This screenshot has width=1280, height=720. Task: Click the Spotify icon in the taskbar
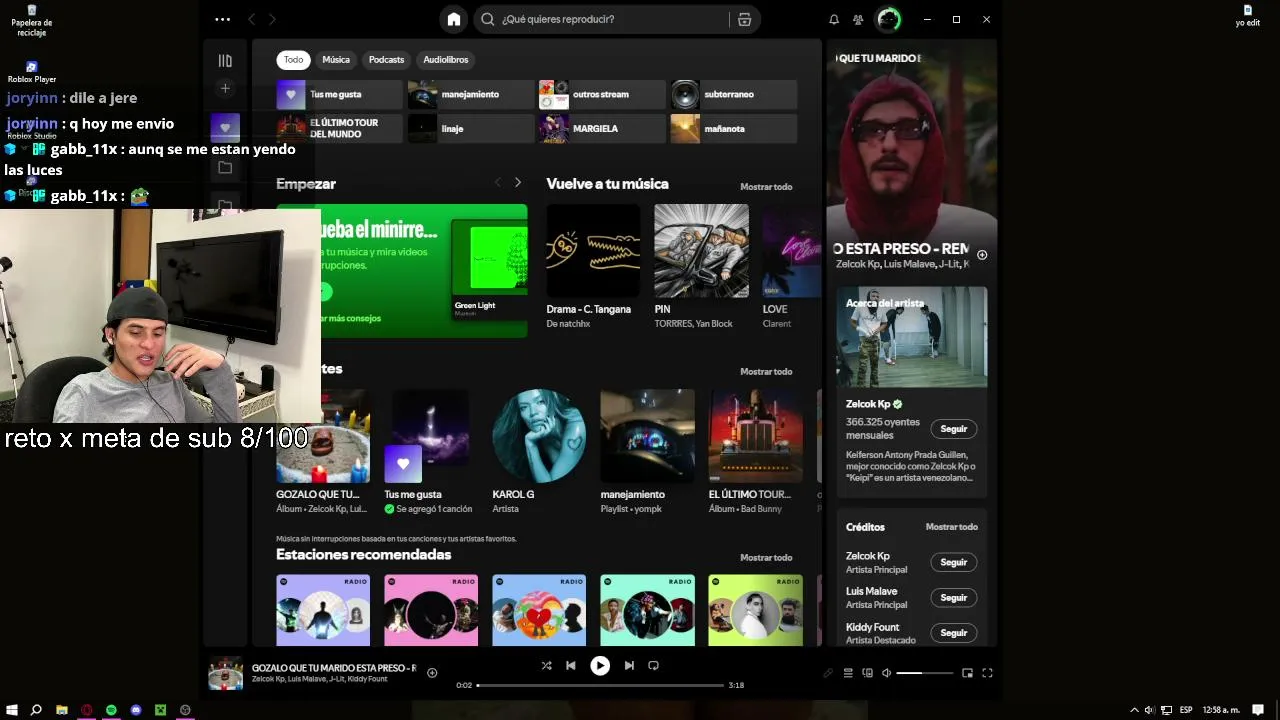(111, 710)
